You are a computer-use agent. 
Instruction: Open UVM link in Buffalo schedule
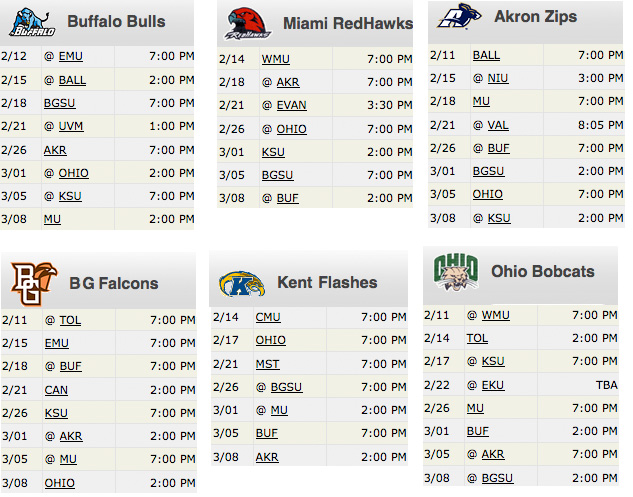[71, 126]
